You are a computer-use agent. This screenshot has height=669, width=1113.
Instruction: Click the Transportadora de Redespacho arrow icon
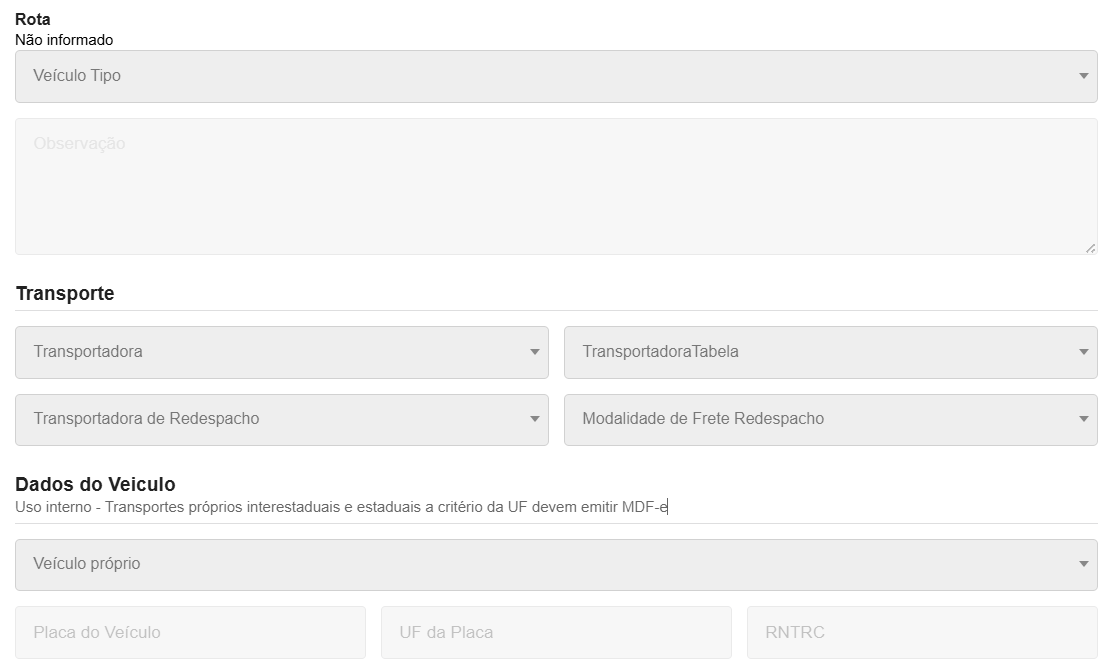(x=534, y=420)
